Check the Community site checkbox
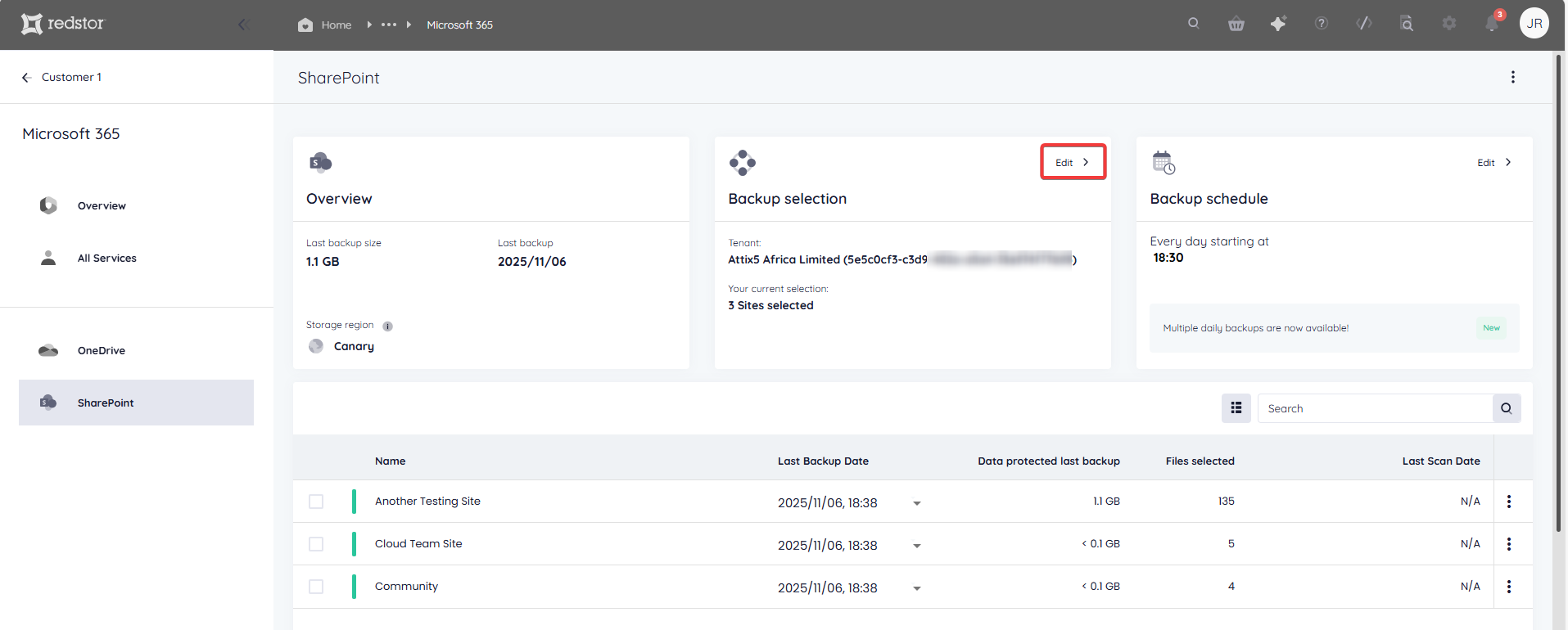This screenshot has width=1568, height=630. coord(316,587)
